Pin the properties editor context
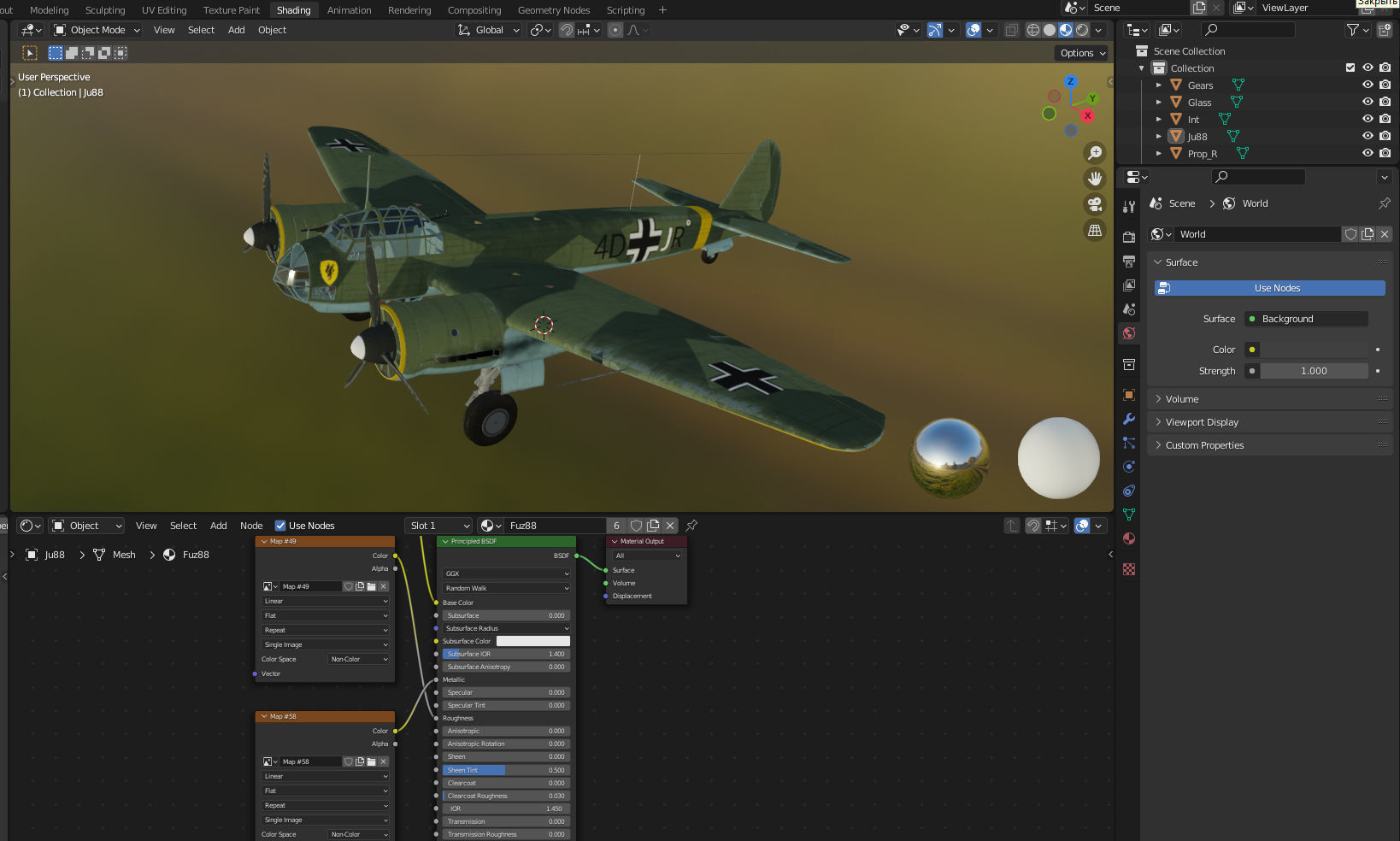This screenshot has height=841, width=1400. pos(1384,203)
